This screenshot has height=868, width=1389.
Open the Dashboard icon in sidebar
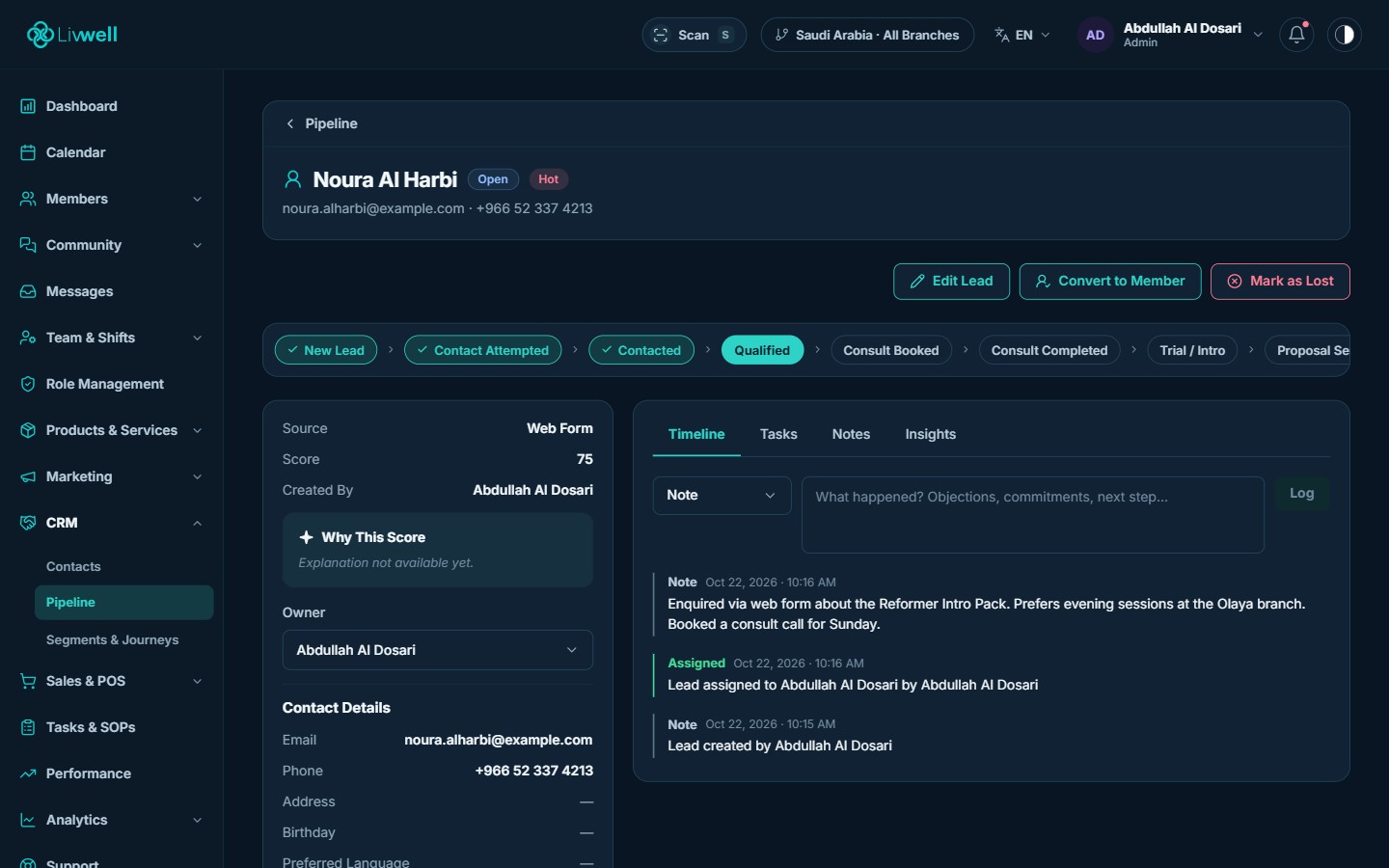[x=28, y=106]
